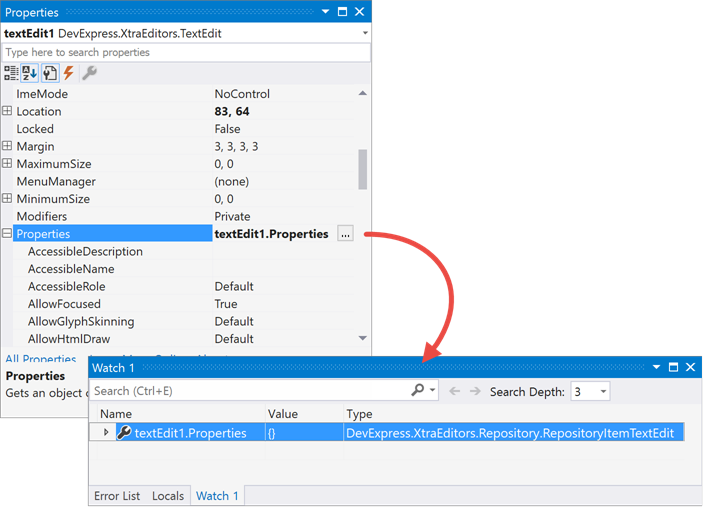
Task: Expand the textEdit1.Properties watch entry
Action: (106, 433)
